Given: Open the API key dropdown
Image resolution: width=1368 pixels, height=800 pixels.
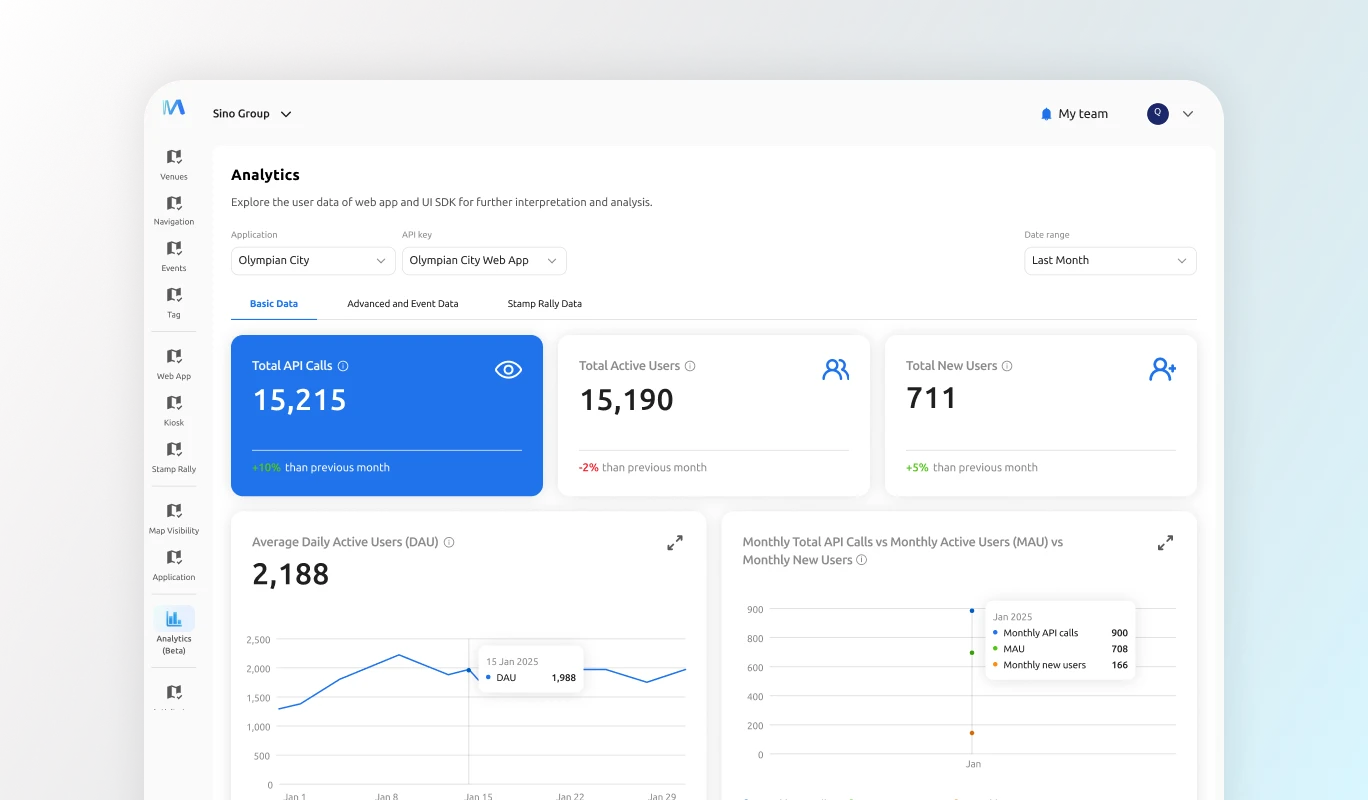Looking at the screenshot, I should point(484,260).
